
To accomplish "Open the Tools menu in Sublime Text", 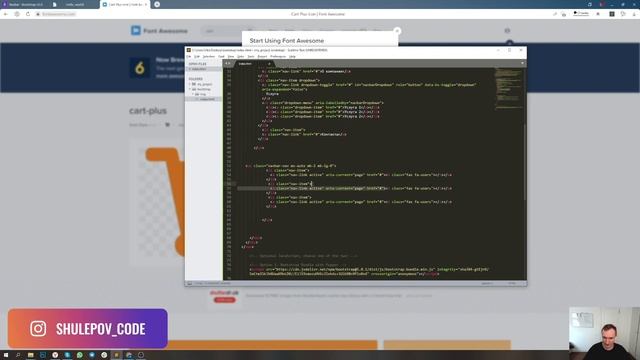I will coord(251,56).
